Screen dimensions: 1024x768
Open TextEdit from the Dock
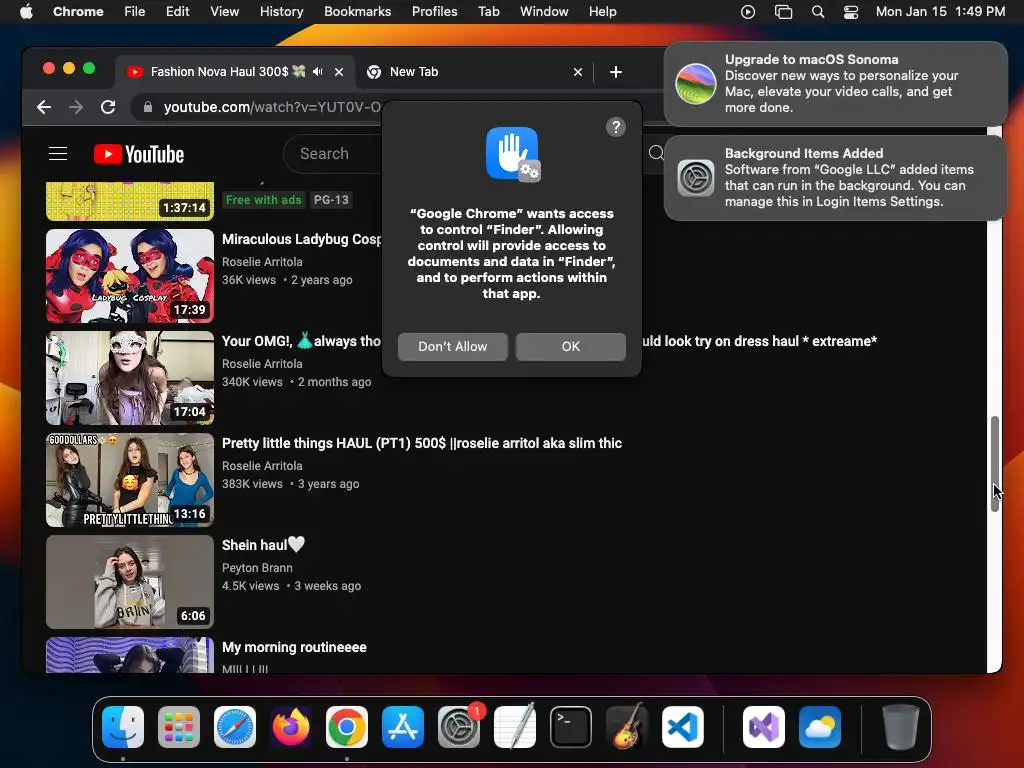tap(515, 727)
